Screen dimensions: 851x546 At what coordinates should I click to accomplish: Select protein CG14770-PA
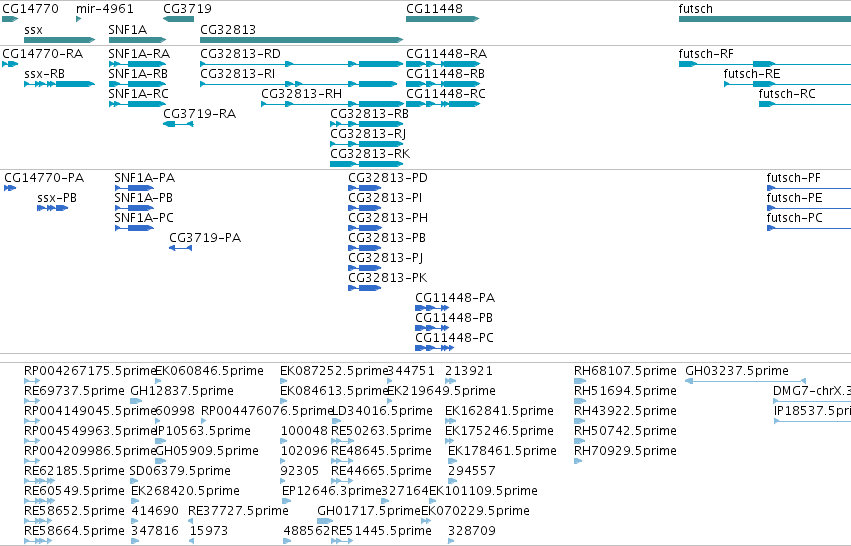[44, 178]
